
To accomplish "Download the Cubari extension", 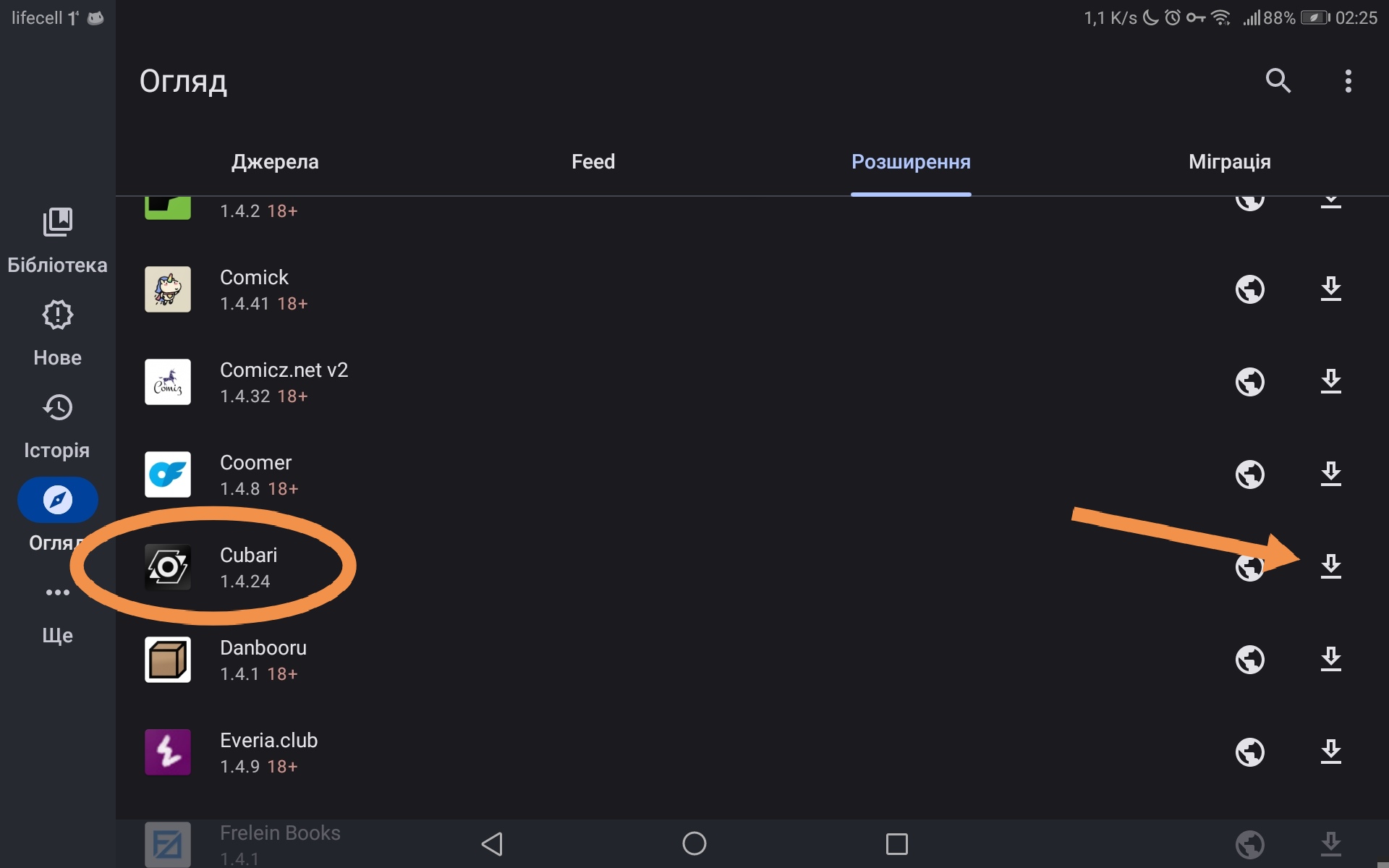I will [x=1330, y=567].
